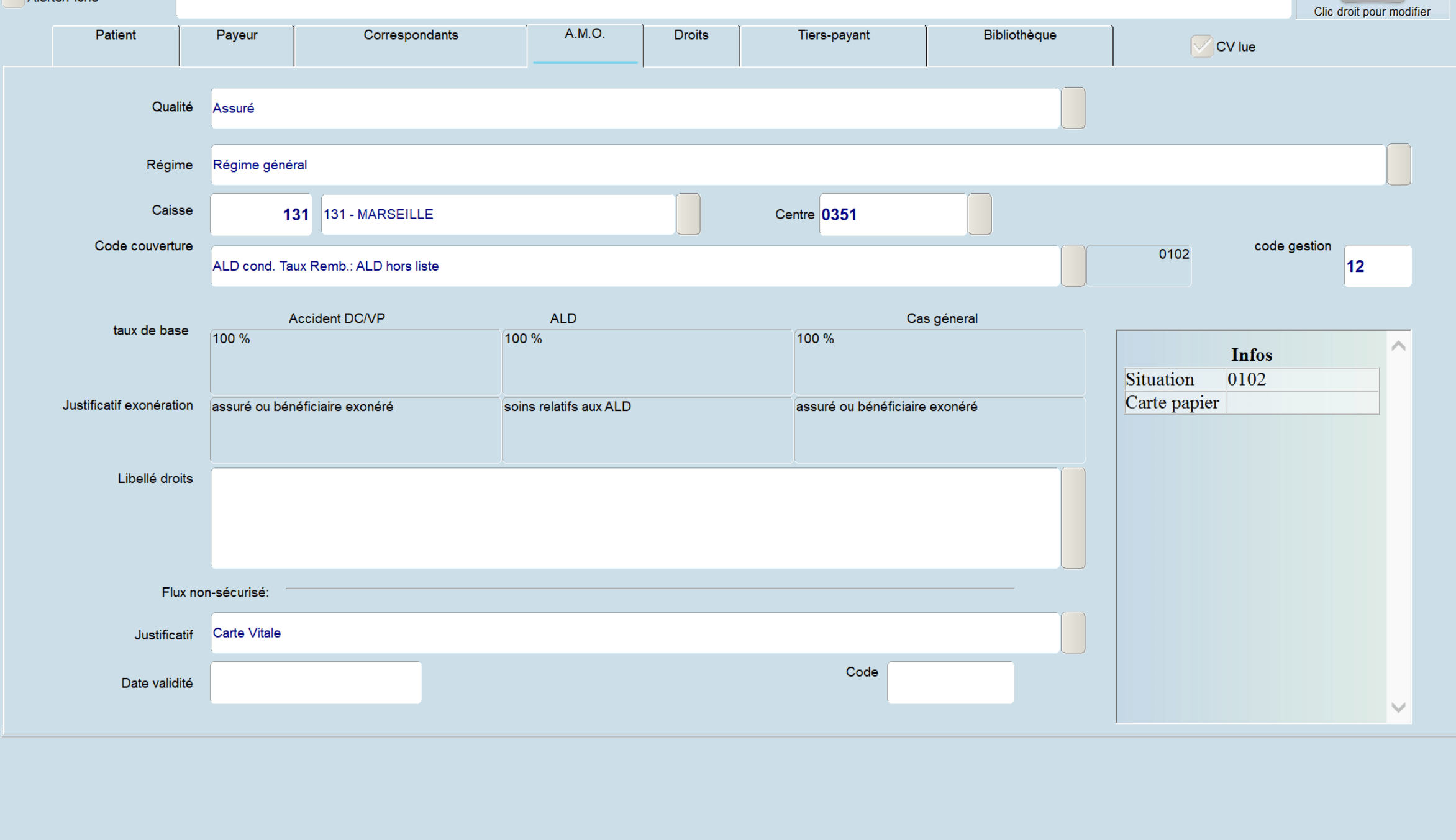
Task: Open the Centre selector button
Action: (979, 214)
